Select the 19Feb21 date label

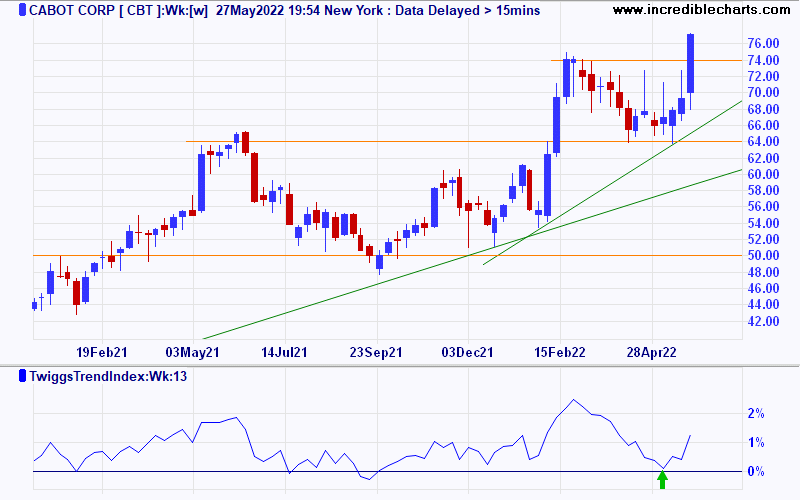[102, 352]
